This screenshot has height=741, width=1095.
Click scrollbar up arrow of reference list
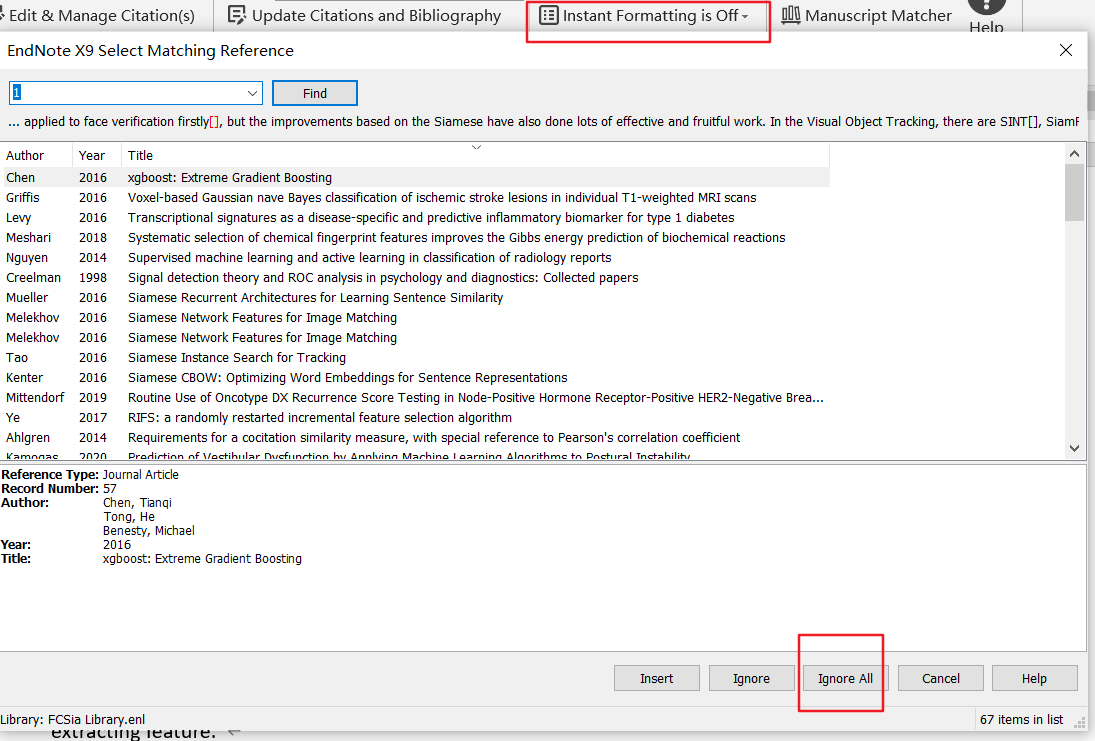click(x=1074, y=154)
